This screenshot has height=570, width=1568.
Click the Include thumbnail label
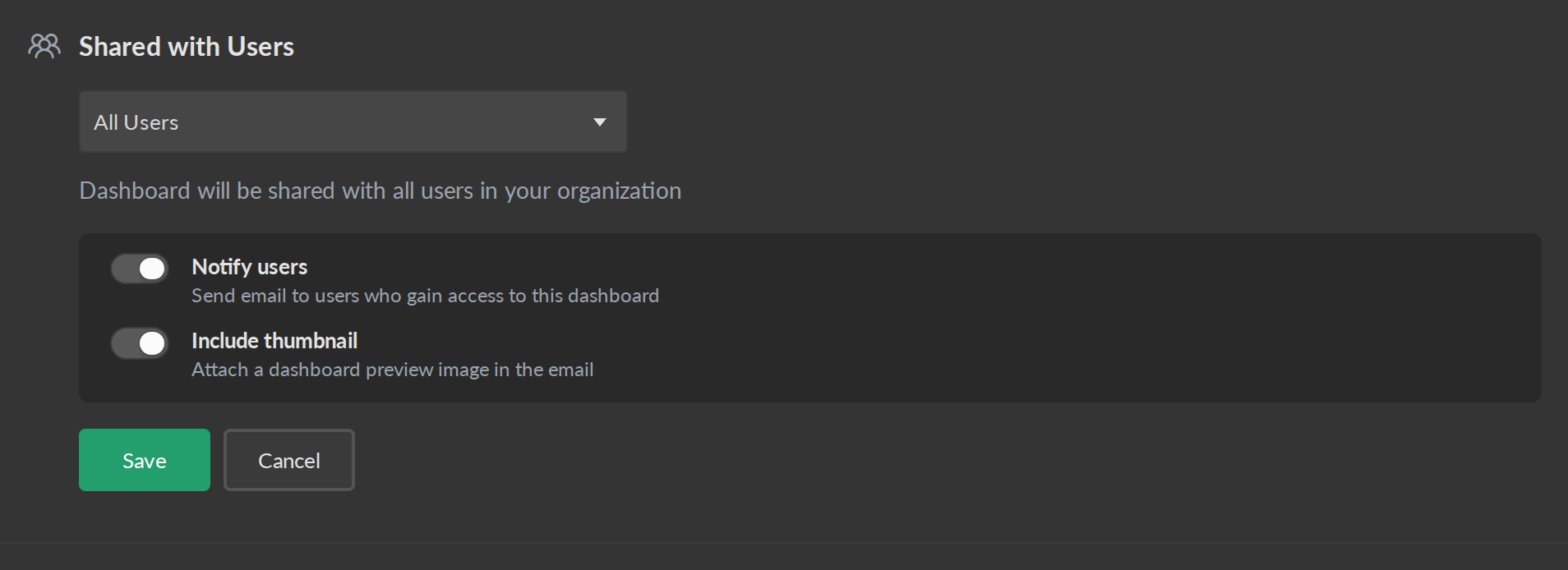click(x=274, y=341)
